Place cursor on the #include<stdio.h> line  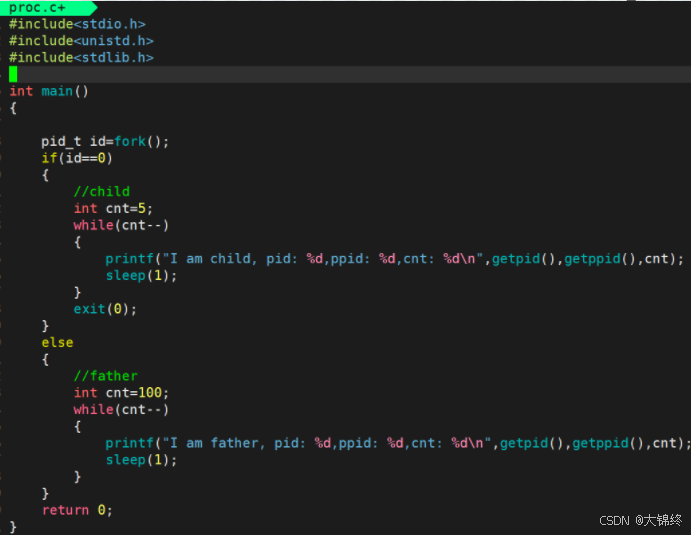77,23
